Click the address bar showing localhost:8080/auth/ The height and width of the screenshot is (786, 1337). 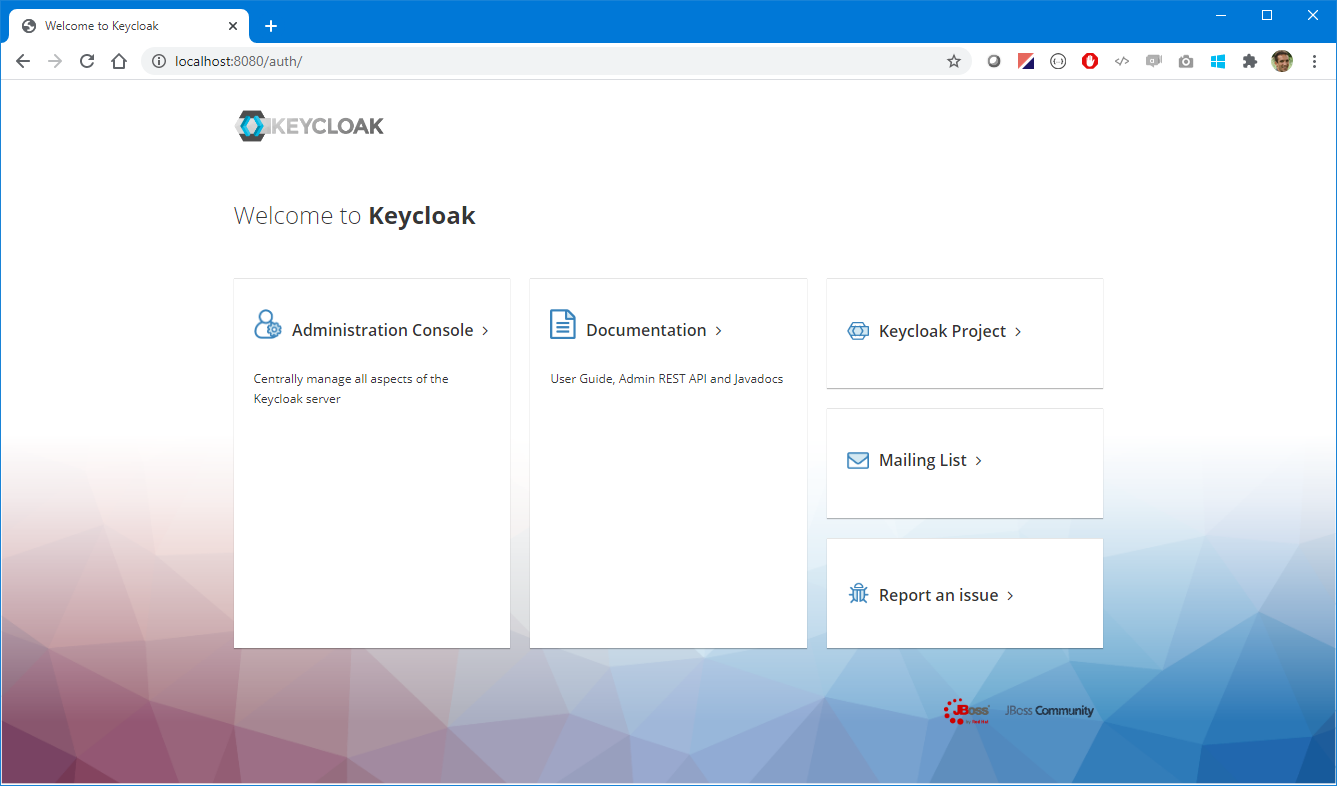pos(555,61)
